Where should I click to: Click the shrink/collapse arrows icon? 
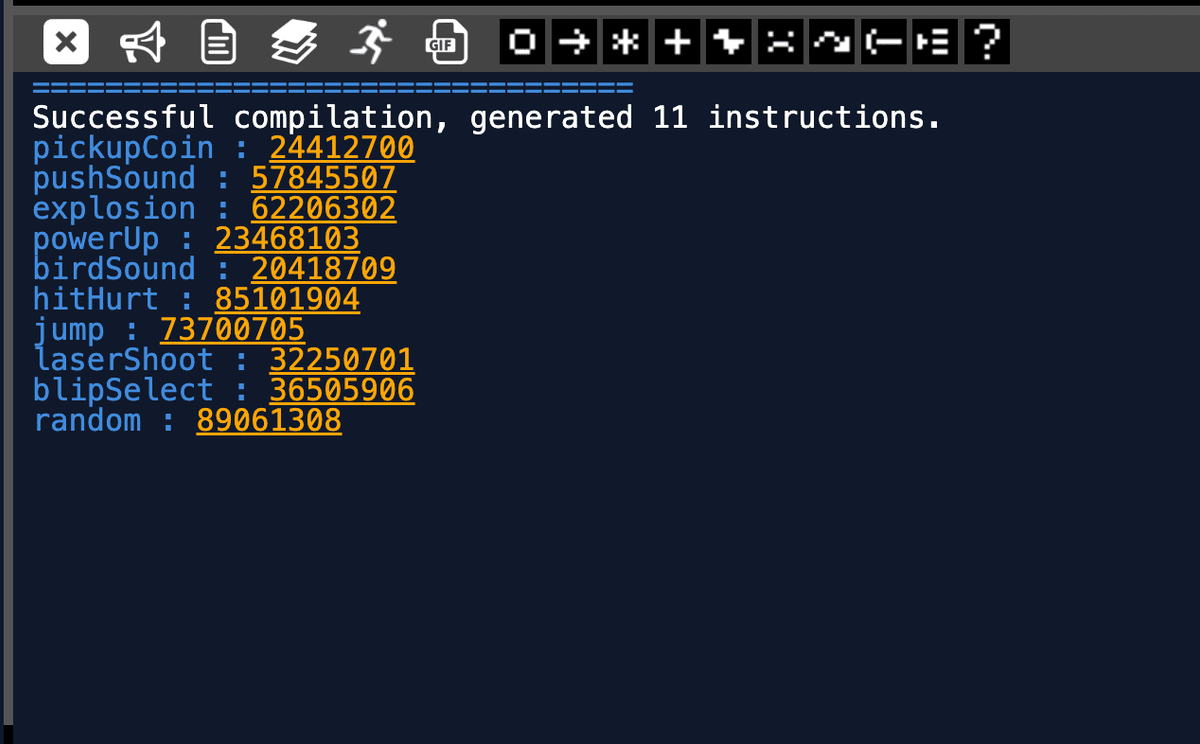(780, 41)
